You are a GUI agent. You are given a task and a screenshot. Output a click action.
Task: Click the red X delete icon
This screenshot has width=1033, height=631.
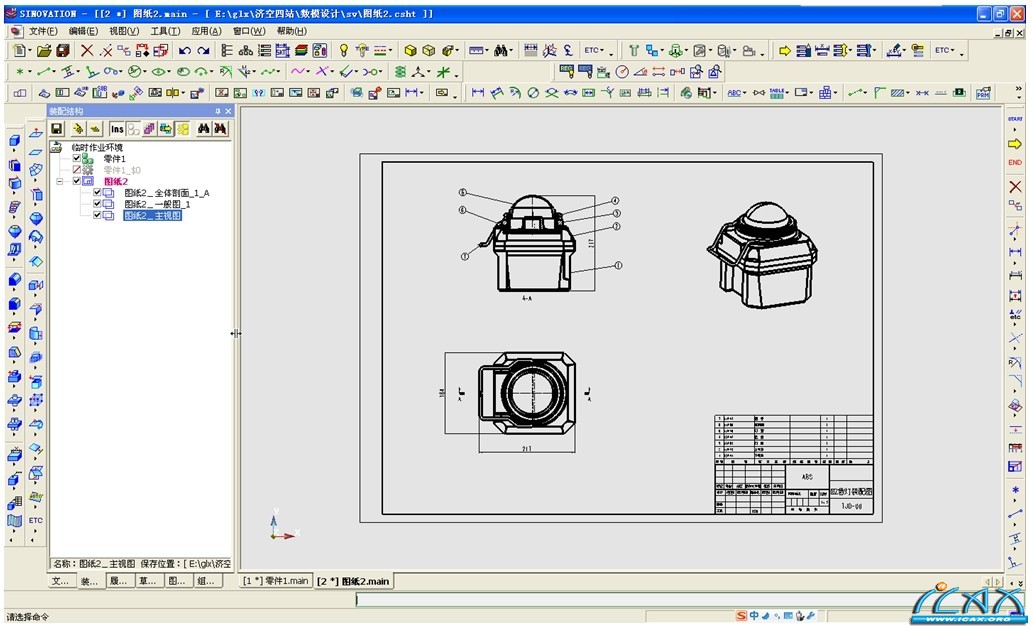click(x=87, y=51)
